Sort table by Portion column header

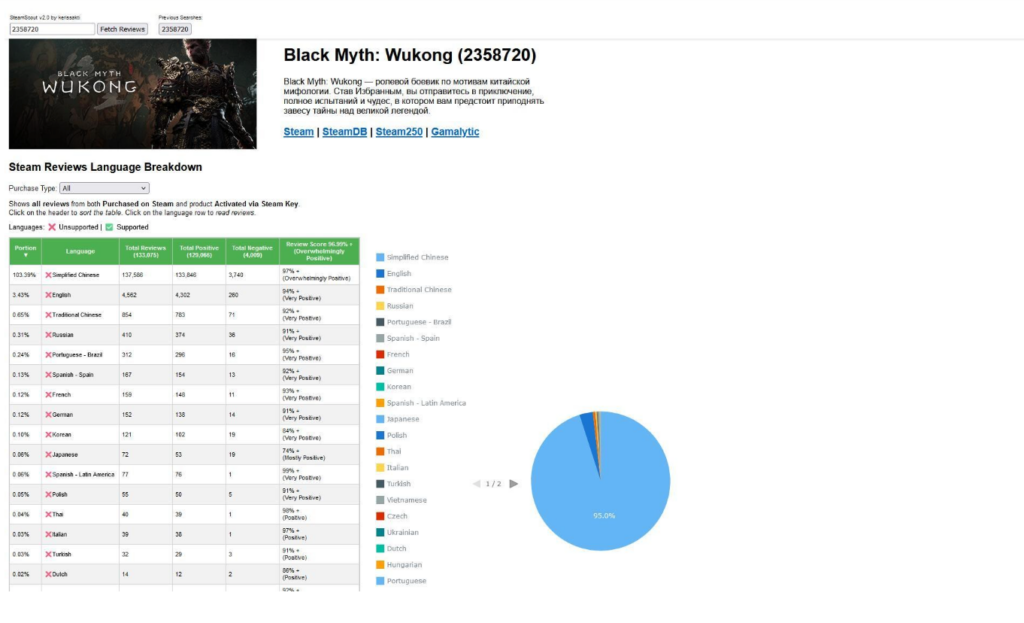pyautogui.click(x=25, y=251)
